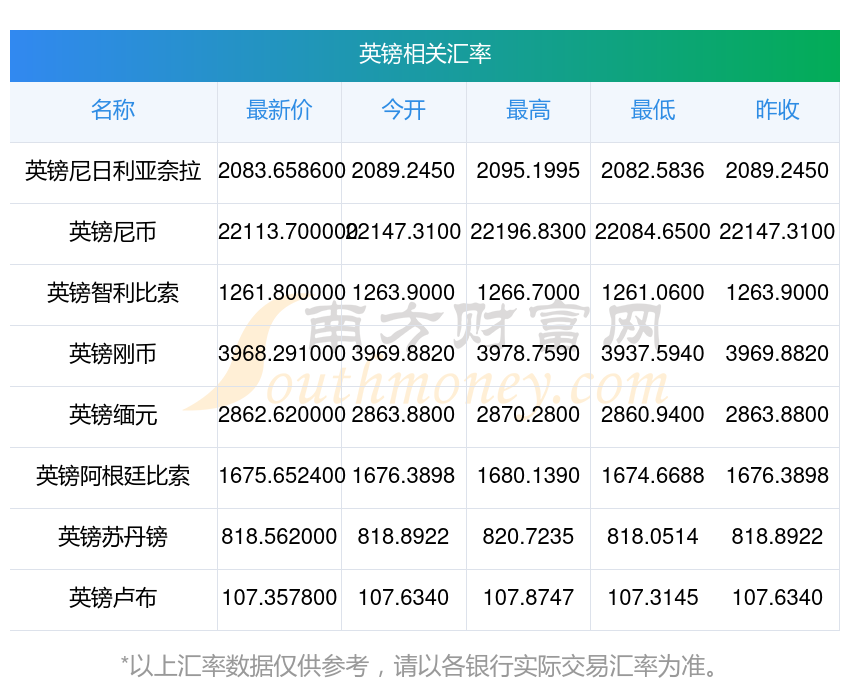
Task: Click the 英镑阿根廷比索 row name
Action: point(113,476)
